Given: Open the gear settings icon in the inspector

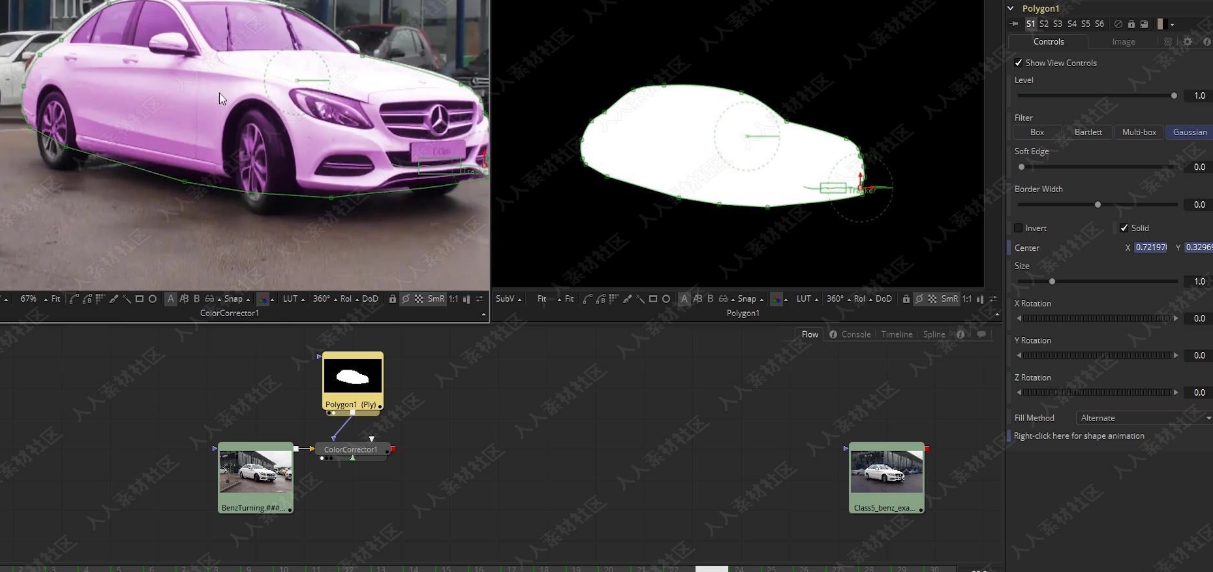Looking at the screenshot, I should coord(1187,42).
